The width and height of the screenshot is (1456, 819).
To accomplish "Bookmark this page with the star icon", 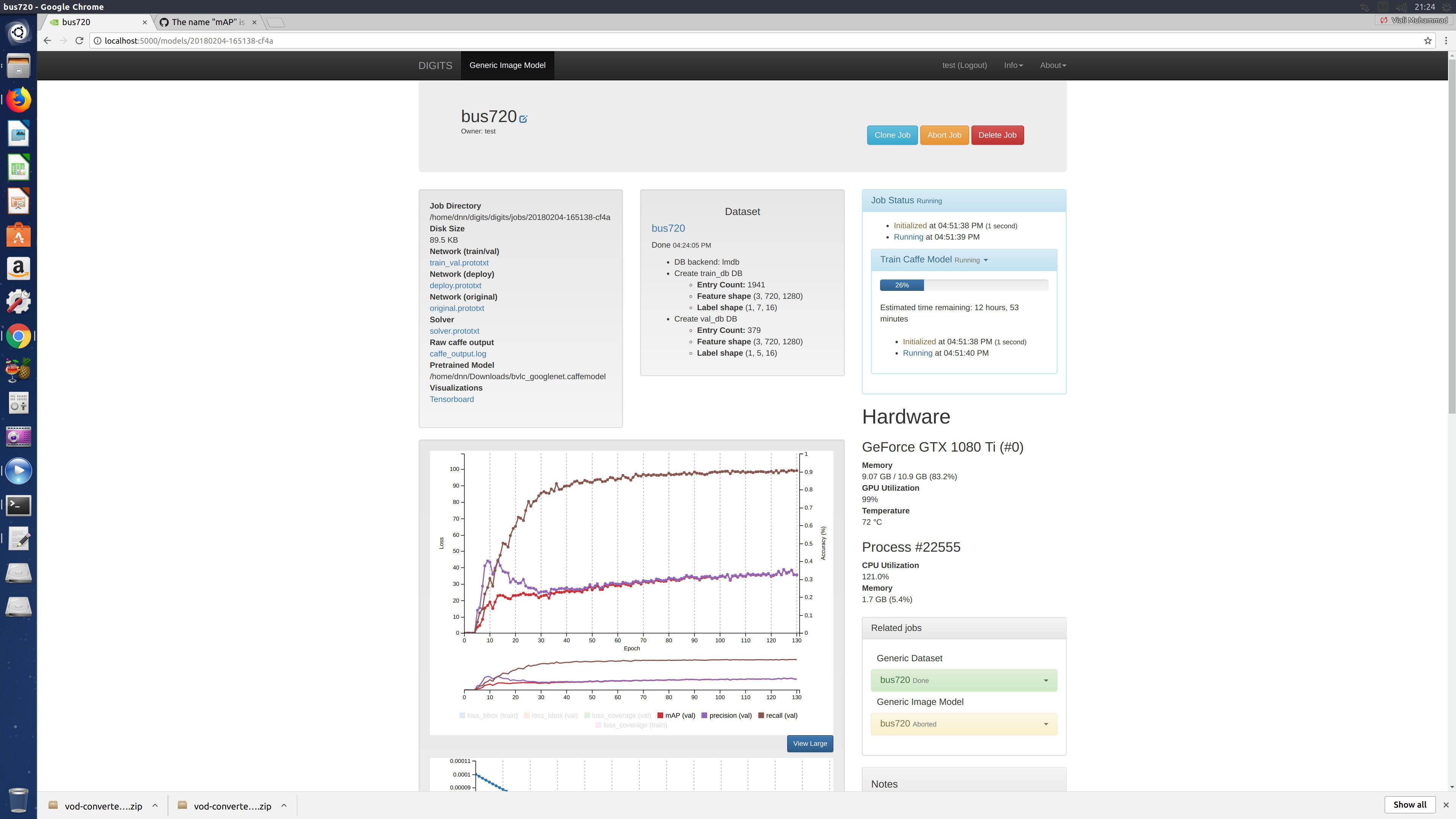I will point(1427,41).
